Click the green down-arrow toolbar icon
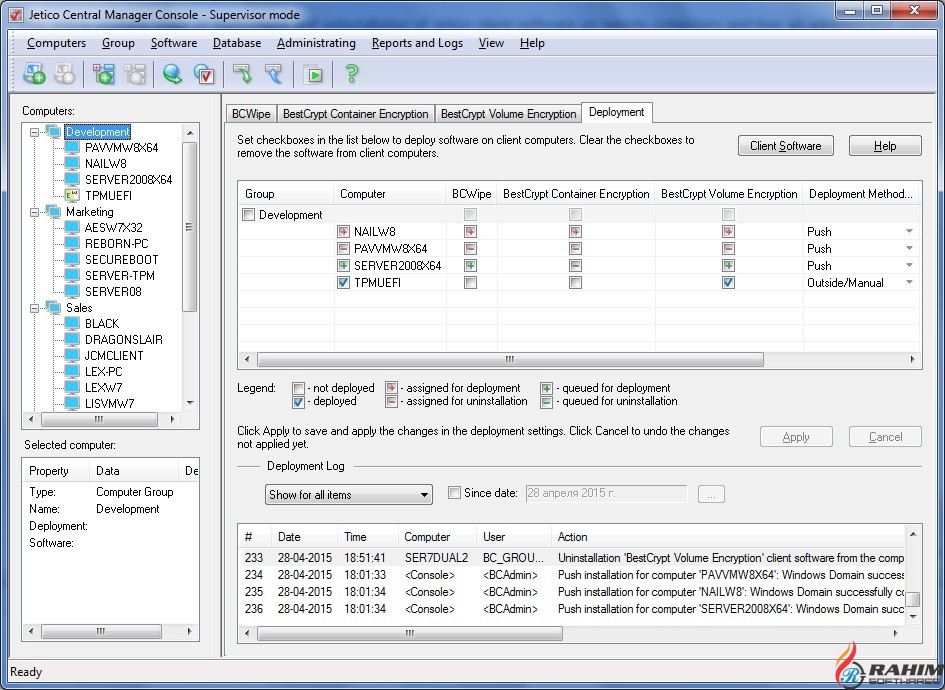Image resolution: width=945 pixels, height=690 pixels. coord(242,74)
